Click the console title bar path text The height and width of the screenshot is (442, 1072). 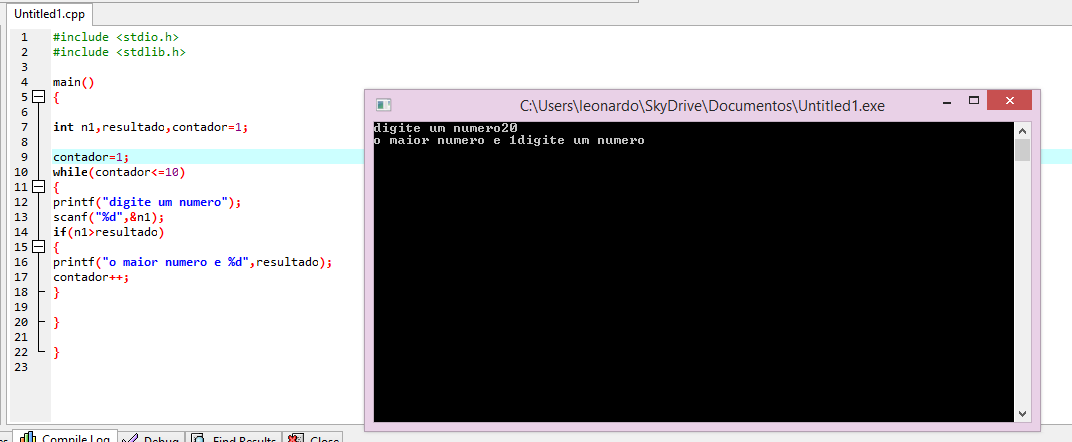pos(702,106)
